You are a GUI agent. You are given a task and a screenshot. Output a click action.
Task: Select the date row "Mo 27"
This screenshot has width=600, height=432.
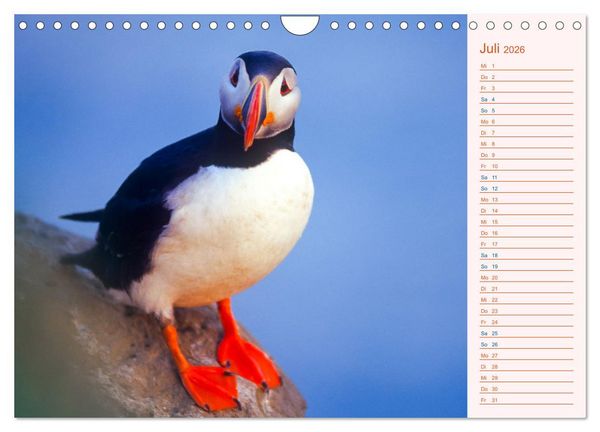click(x=527, y=355)
